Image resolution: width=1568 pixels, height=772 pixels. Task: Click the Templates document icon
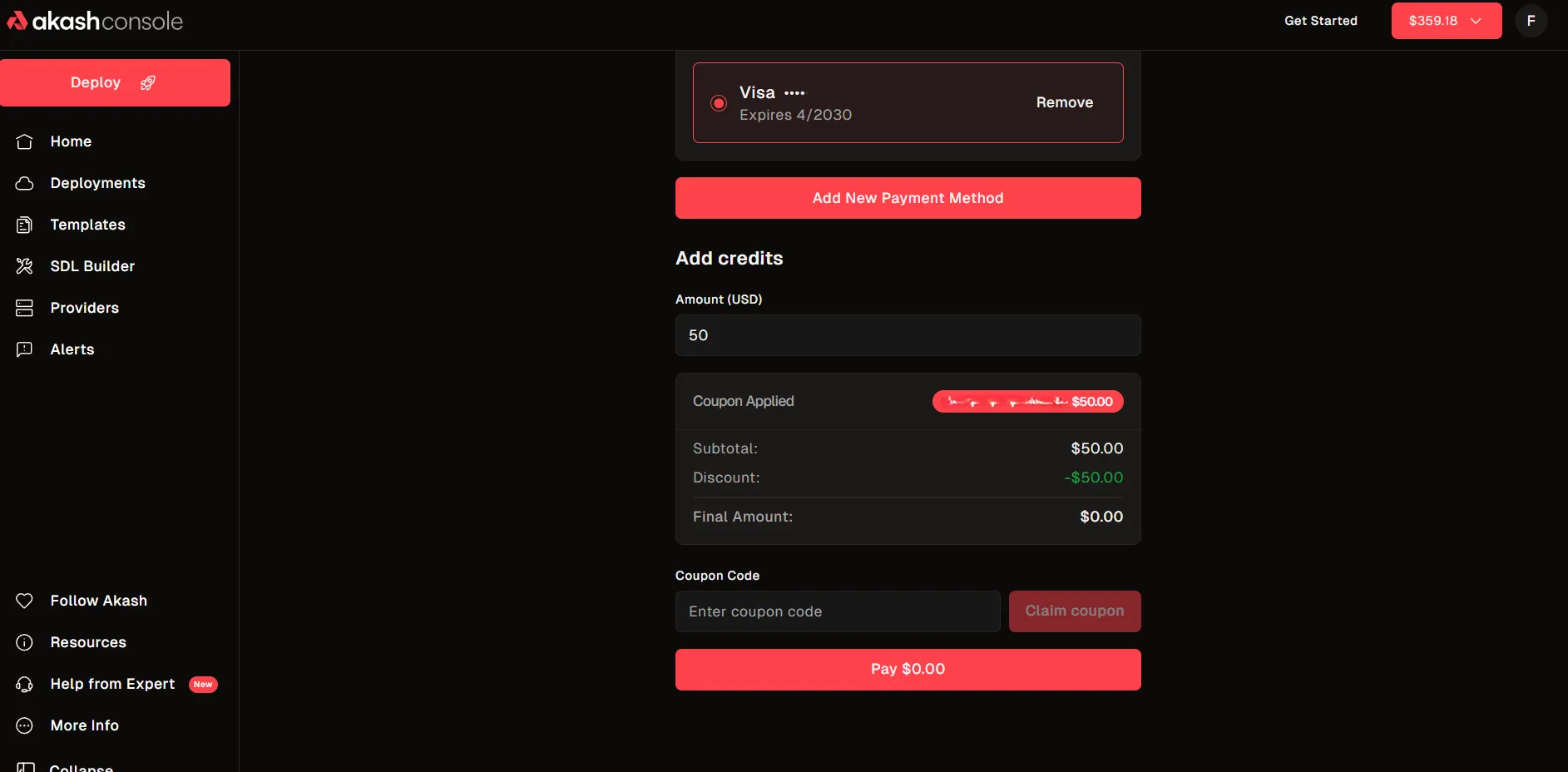click(25, 225)
